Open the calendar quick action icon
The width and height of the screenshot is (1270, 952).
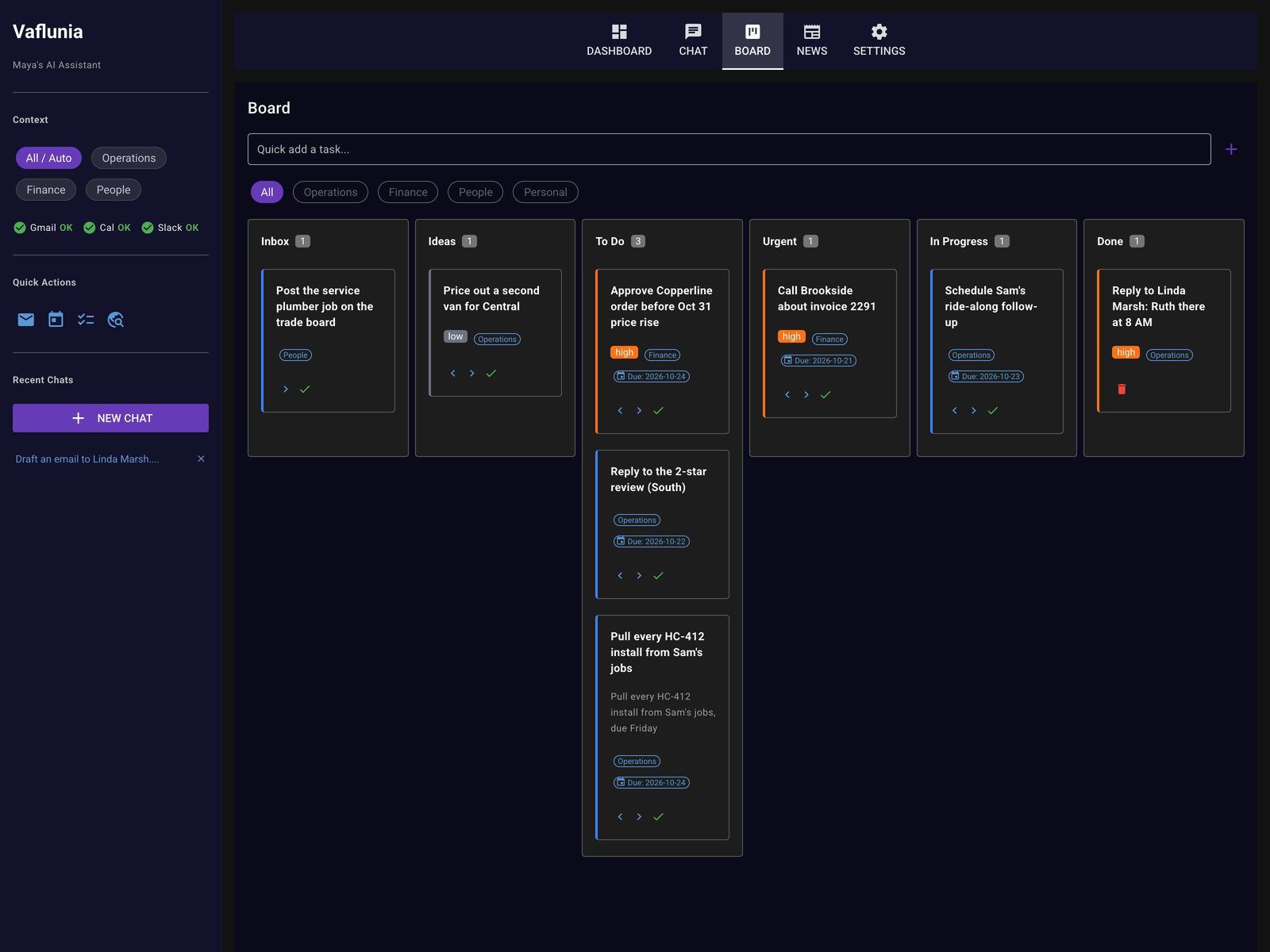(x=56, y=320)
